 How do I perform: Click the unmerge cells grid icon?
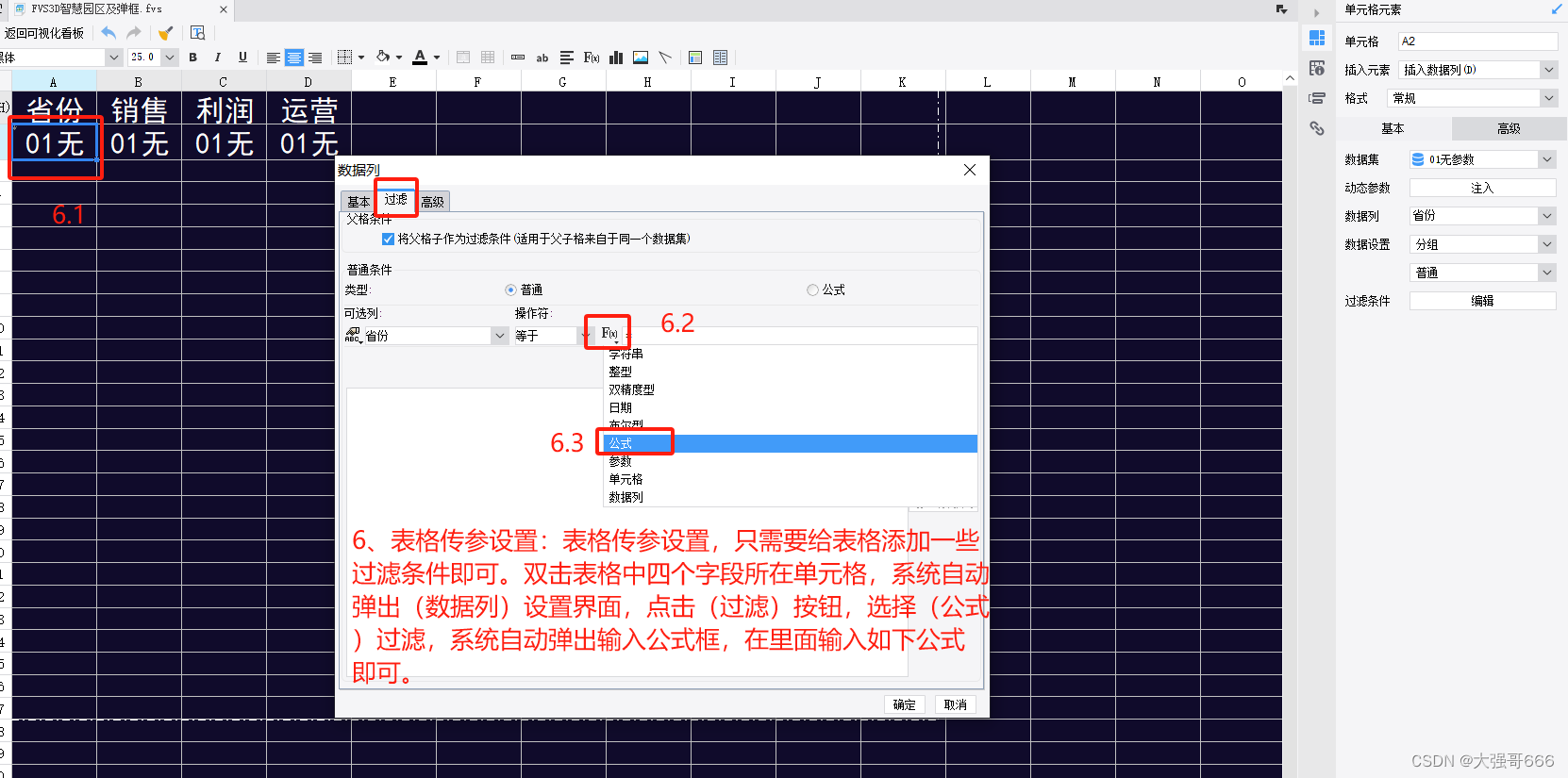pyautogui.click(x=488, y=58)
